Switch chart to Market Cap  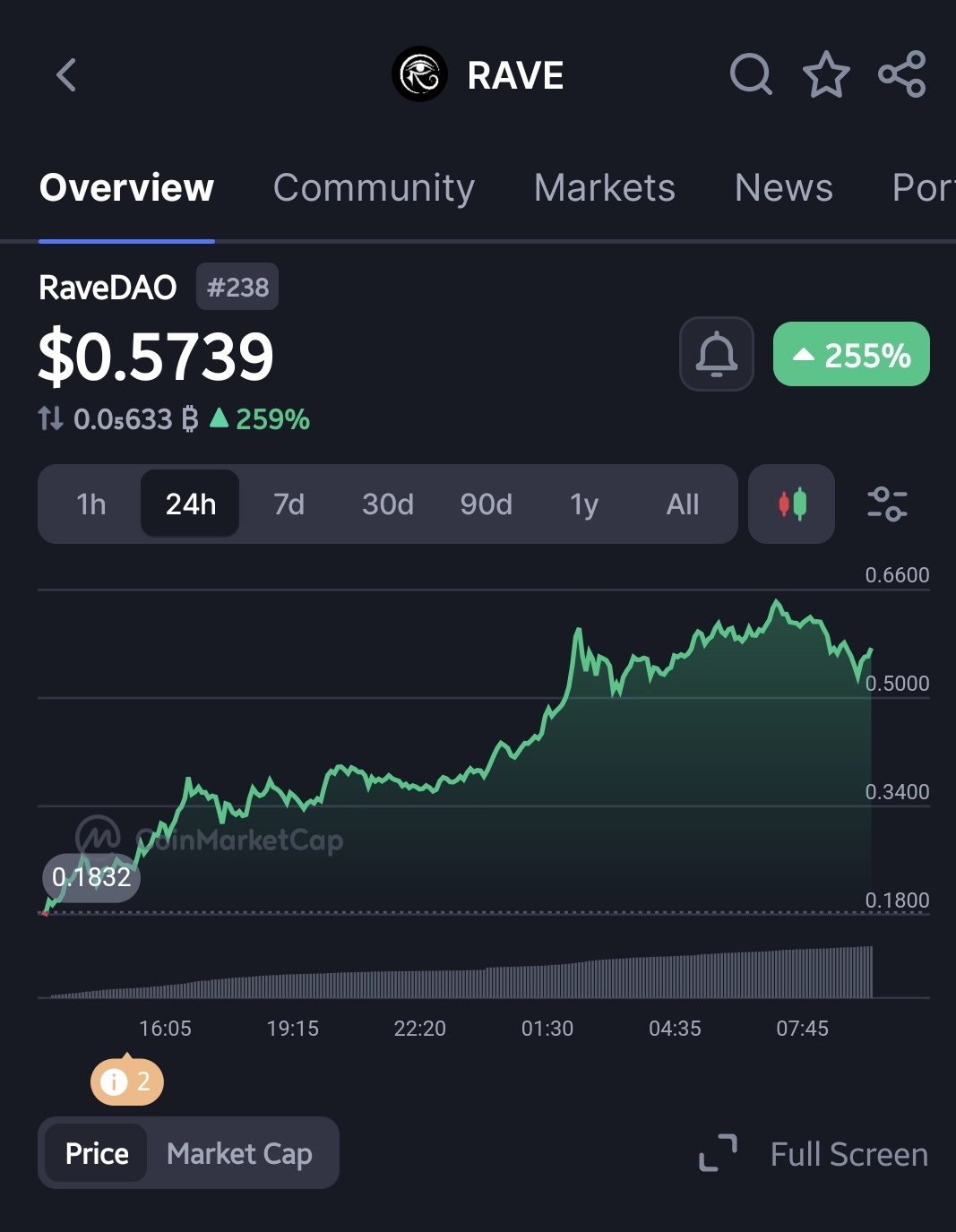[x=239, y=1154]
